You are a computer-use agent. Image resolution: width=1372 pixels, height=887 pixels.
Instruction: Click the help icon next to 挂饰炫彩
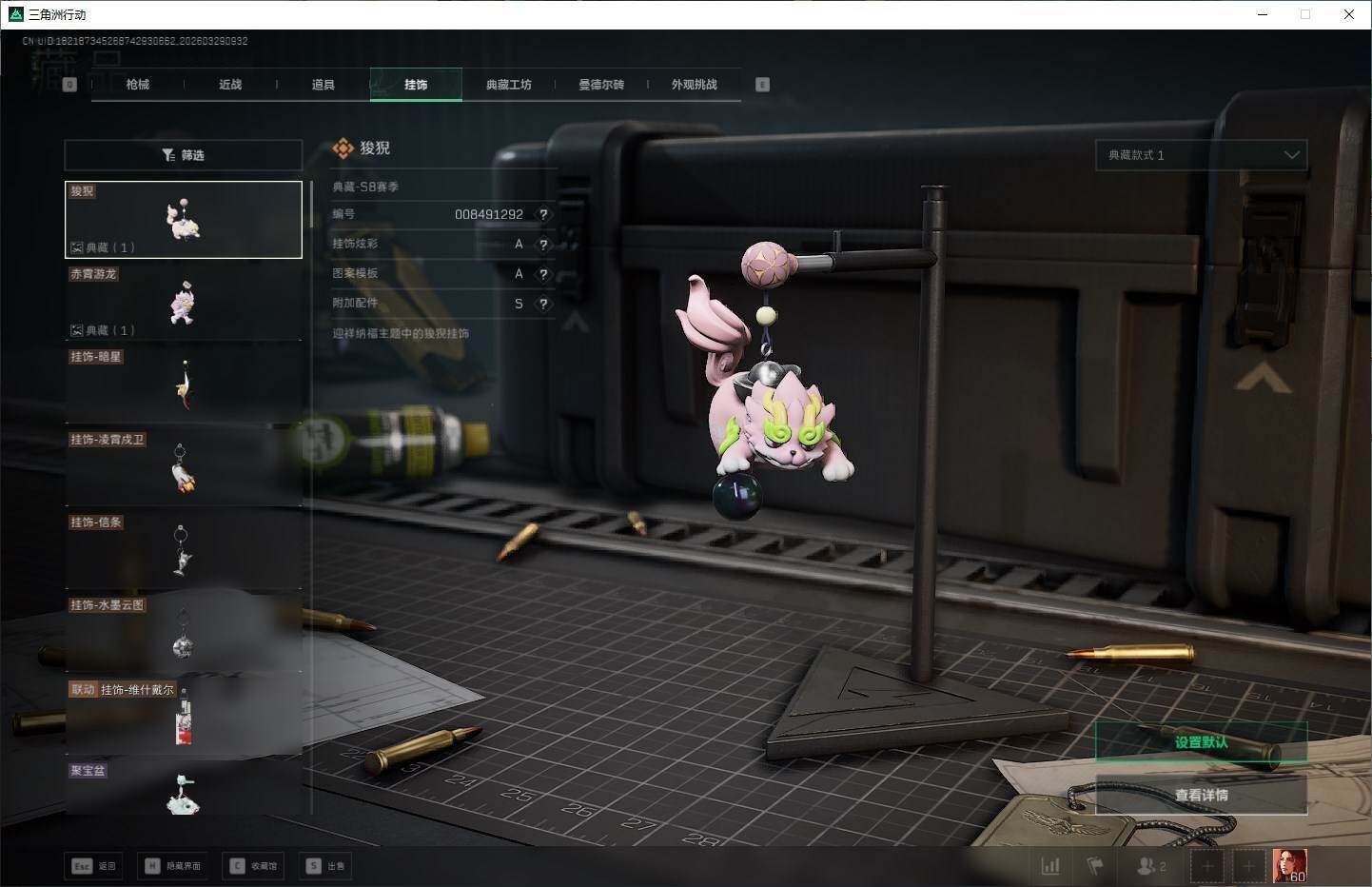(543, 245)
